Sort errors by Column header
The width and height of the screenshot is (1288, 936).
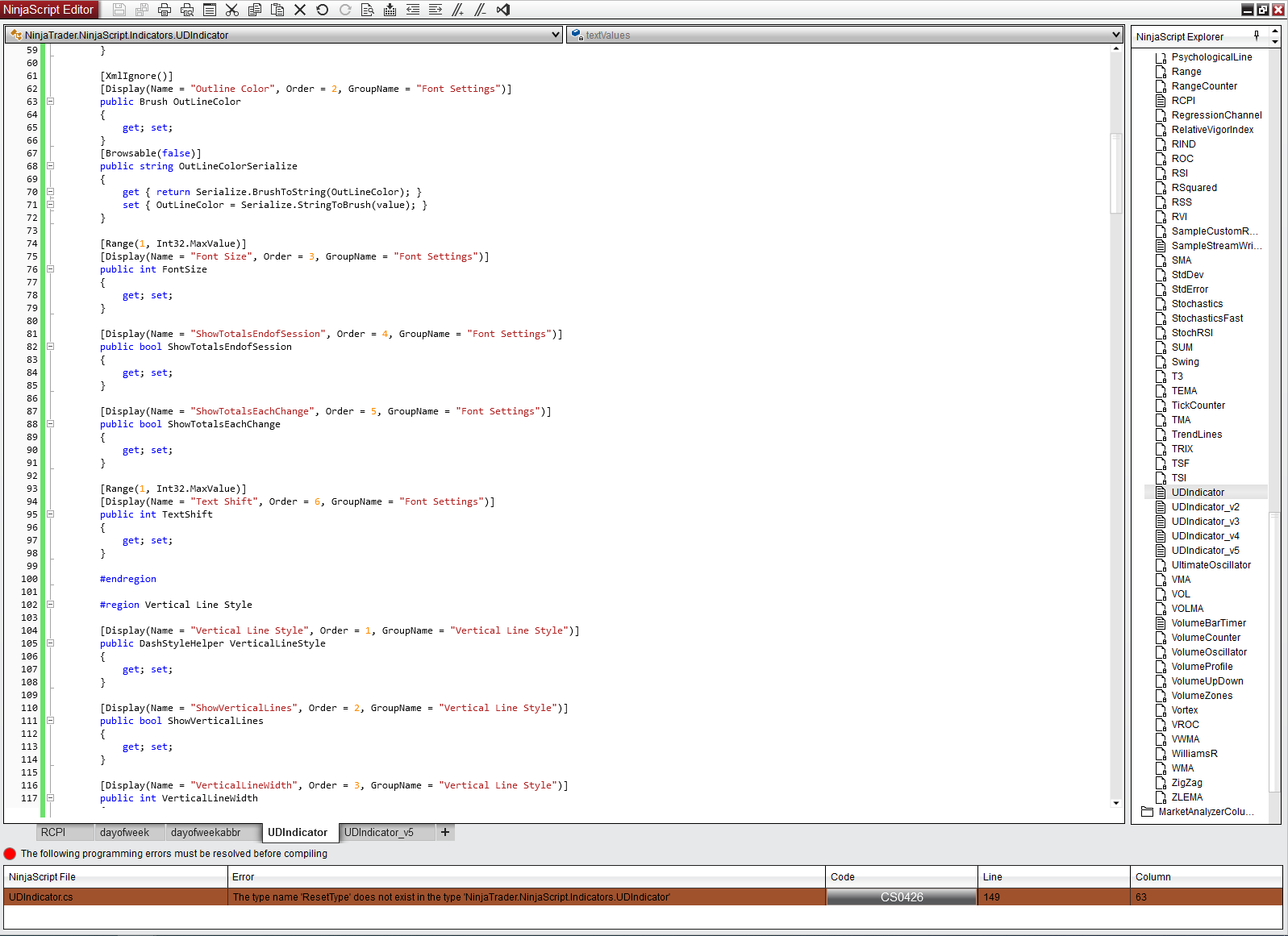(x=1207, y=877)
